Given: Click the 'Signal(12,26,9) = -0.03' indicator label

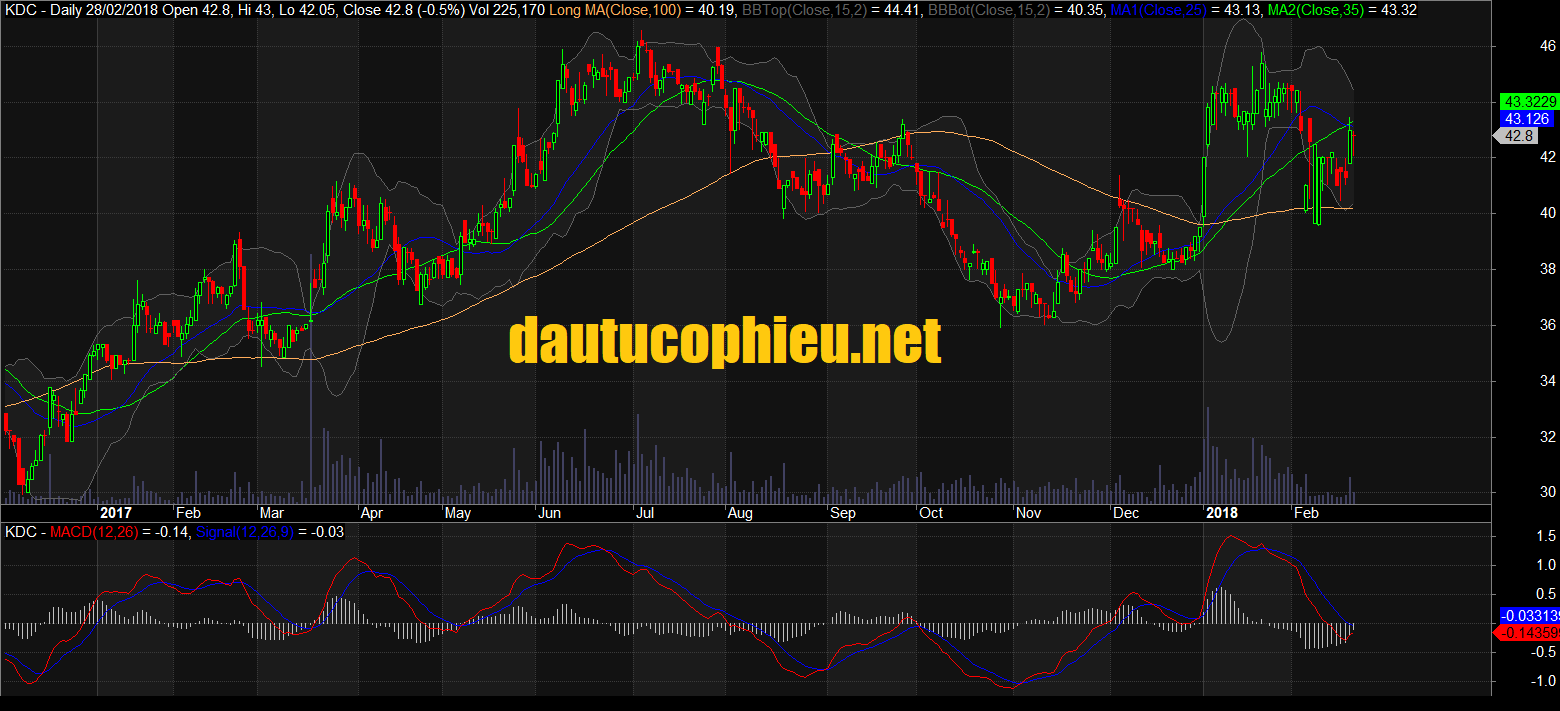Looking at the screenshot, I should 269,532.
